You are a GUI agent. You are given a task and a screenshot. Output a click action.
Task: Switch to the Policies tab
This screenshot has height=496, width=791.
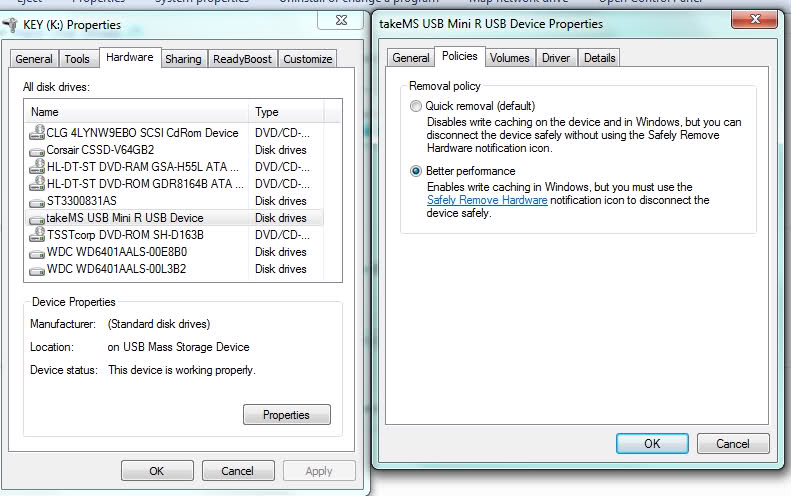[x=460, y=57]
